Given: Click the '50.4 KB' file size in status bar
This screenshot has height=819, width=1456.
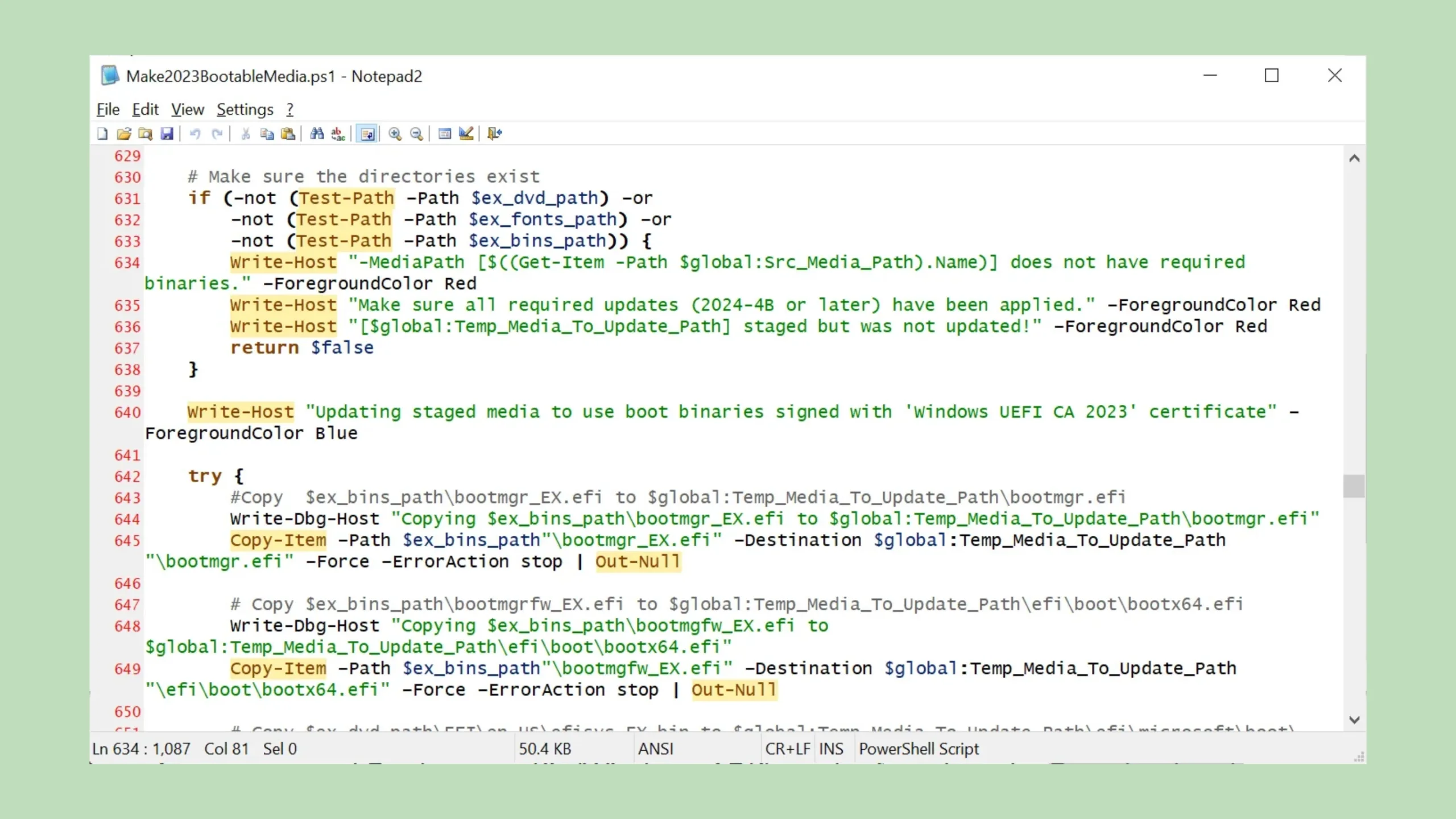Looking at the screenshot, I should (x=545, y=749).
